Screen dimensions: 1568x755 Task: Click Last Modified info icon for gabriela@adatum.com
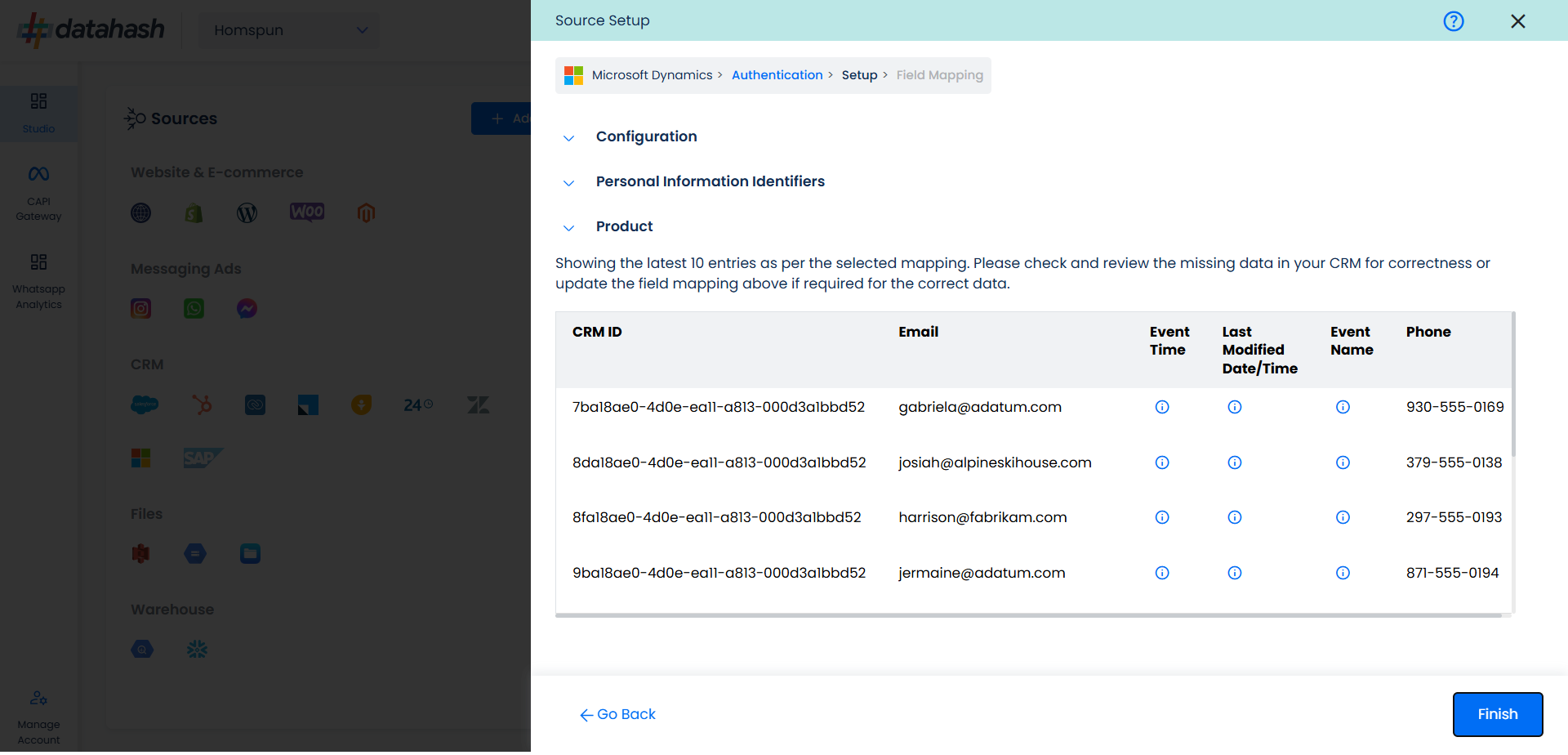point(1235,407)
